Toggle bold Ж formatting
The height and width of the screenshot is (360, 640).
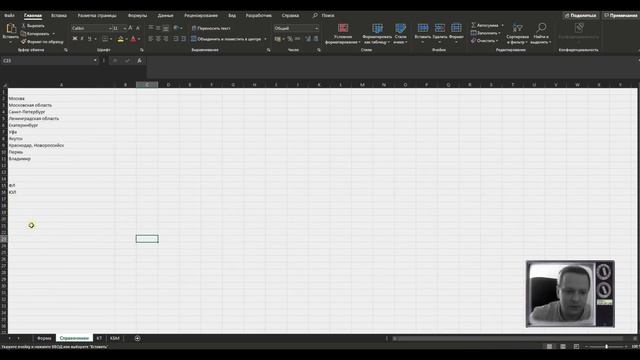tap(75, 39)
